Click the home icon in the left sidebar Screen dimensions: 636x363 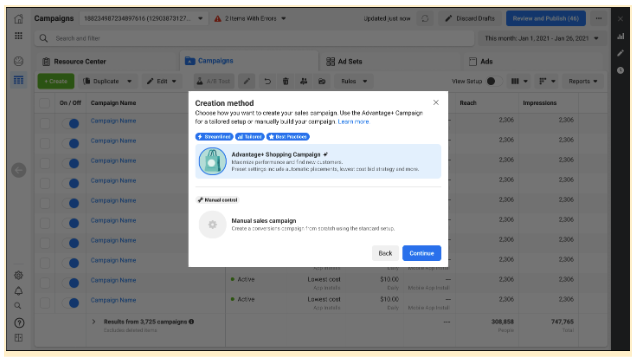coord(19,19)
